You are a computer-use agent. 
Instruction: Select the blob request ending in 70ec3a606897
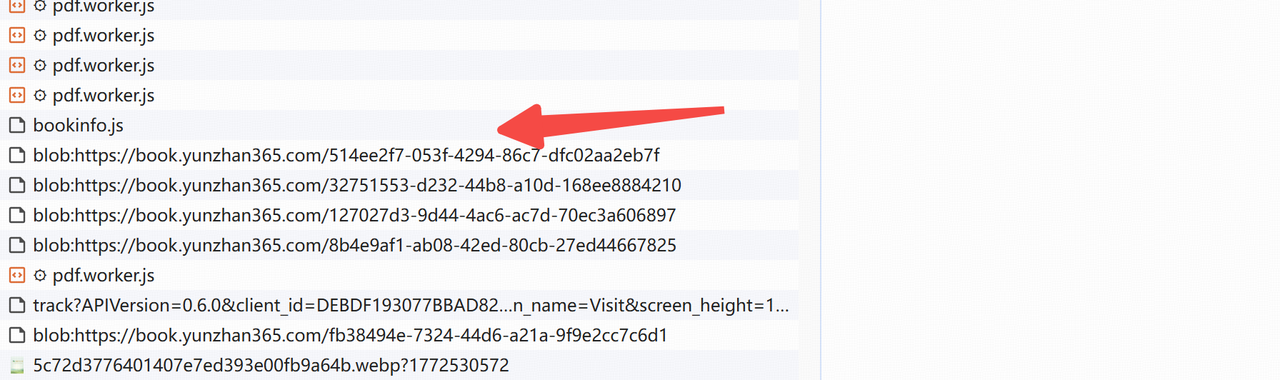pos(399,215)
